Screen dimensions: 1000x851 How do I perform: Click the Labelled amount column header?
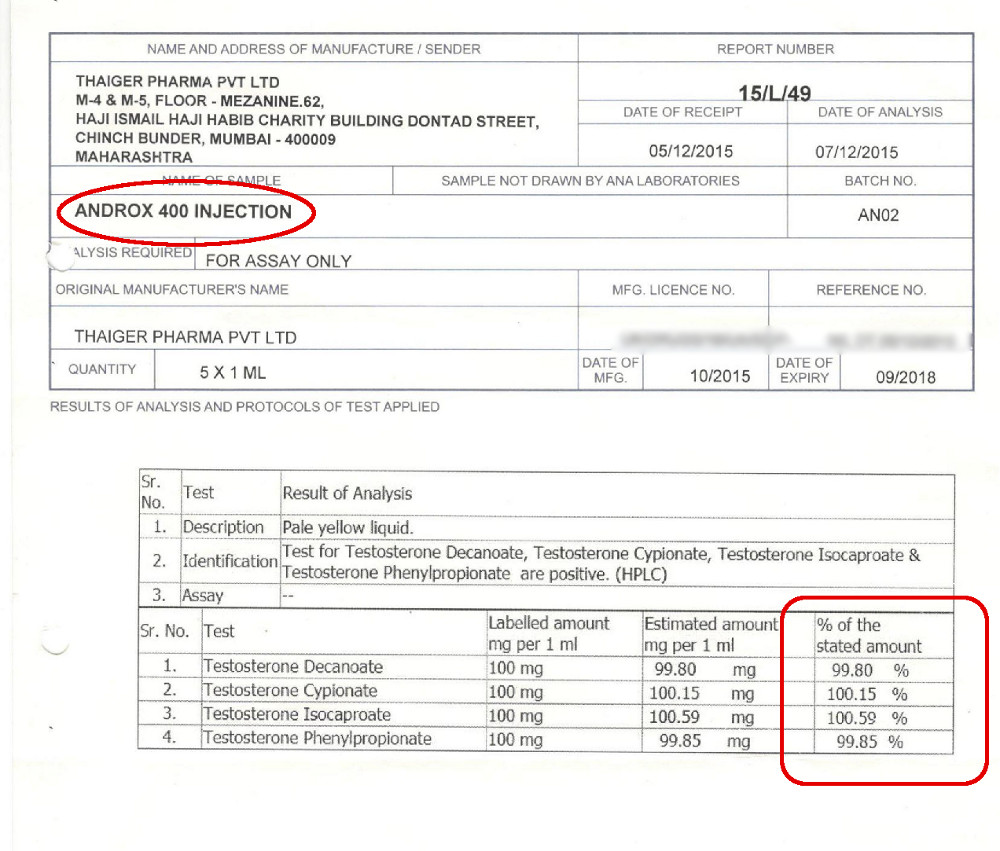[549, 633]
